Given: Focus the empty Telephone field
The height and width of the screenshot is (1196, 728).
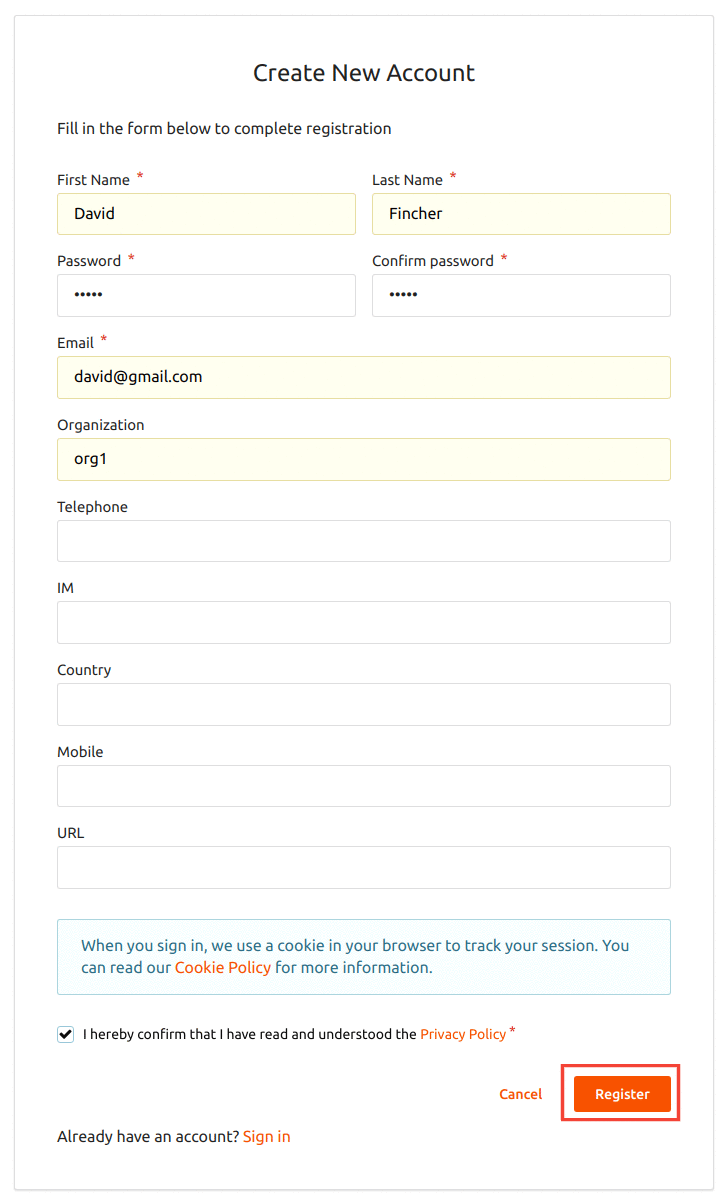Looking at the screenshot, I should [x=364, y=541].
